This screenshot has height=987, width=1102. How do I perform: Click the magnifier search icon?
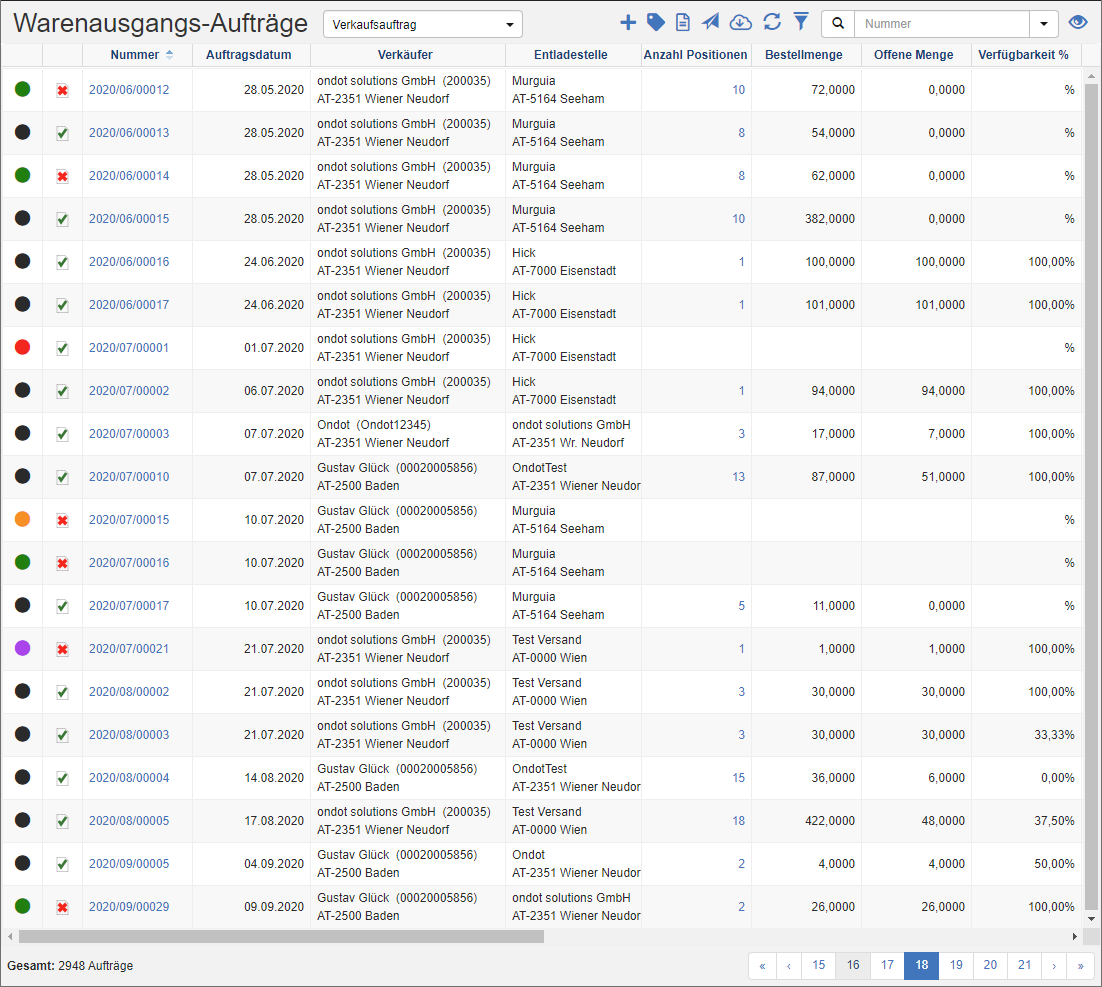tap(838, 23)
